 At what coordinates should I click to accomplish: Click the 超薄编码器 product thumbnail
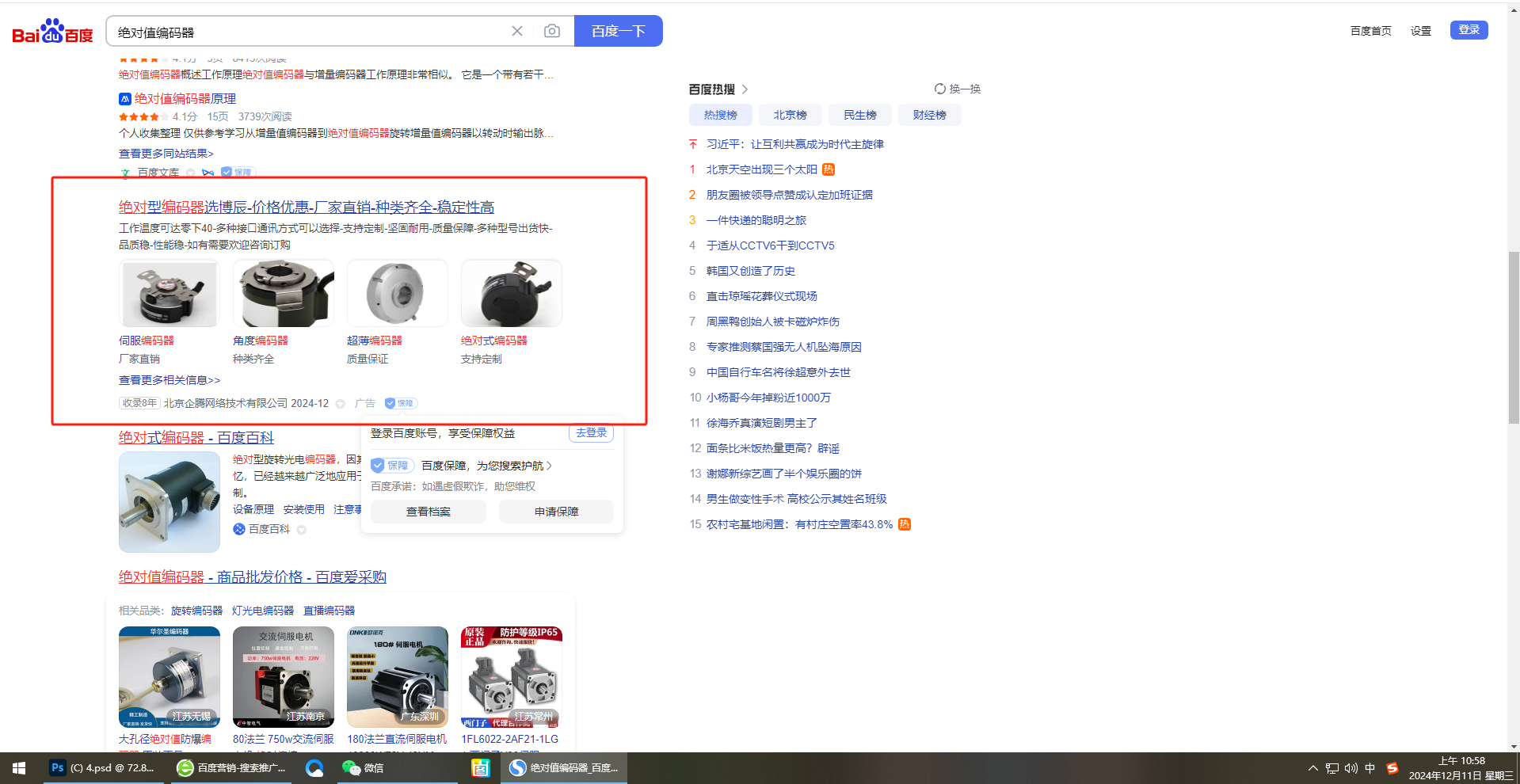tap(398, 293)
